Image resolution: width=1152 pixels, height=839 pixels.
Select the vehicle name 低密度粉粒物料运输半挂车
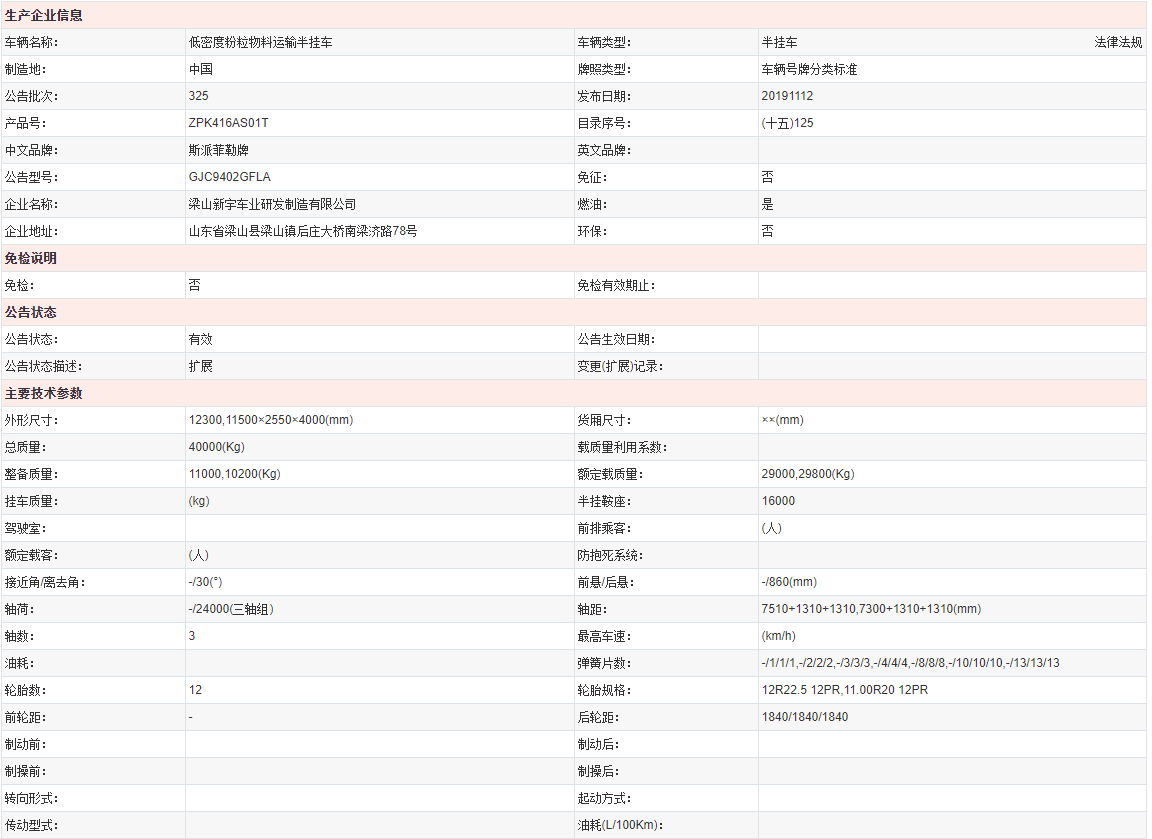tap(261, 43)
